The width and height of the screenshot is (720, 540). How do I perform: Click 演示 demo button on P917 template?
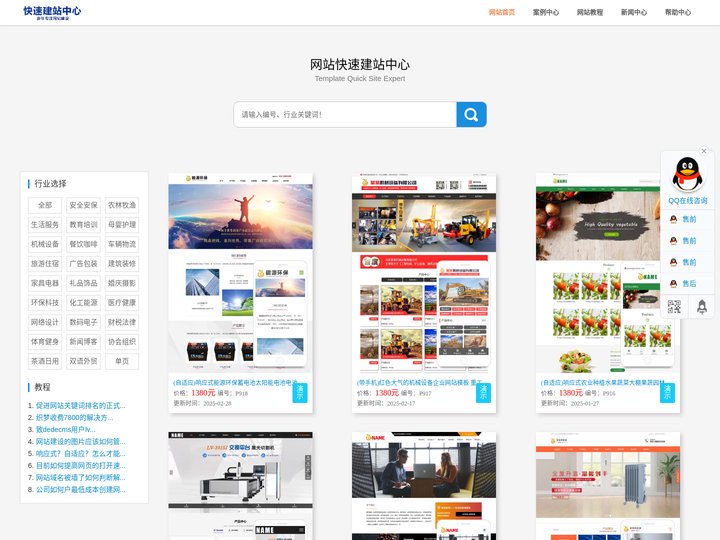click(x=484, y=393)
